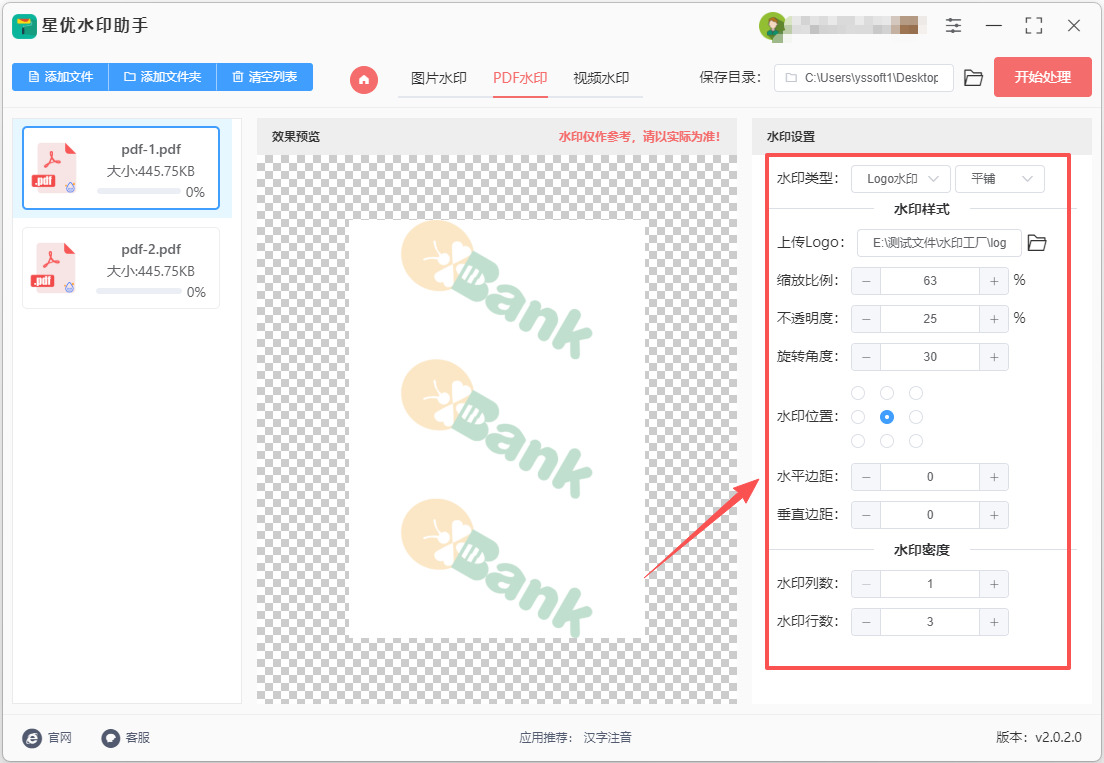Select bottom-right watermark position radio
The height and width of the screenshot is (763, 1104).
tap(915, 441)
